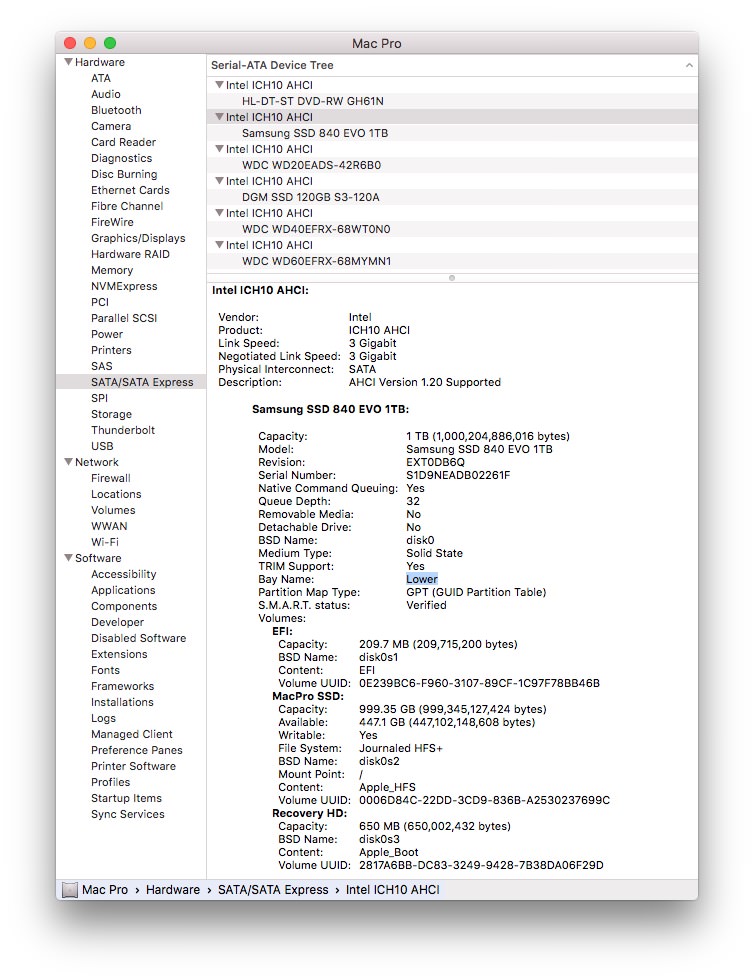Select Sync Services under Software

pyautogui.click(x=128, y=814)
